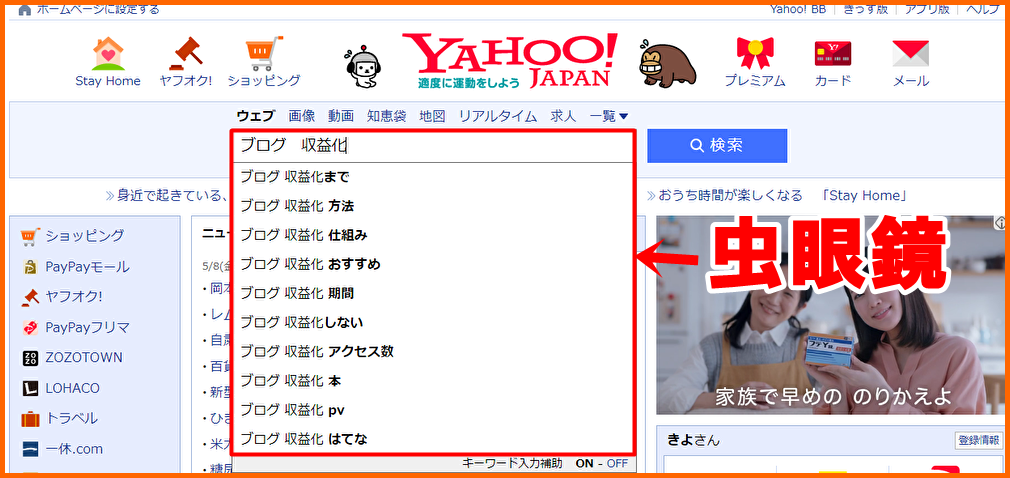This screenshot has height=478, width=1010.
Task: Click the Yahoo! JAPAN logo
Action: [509, 61]
